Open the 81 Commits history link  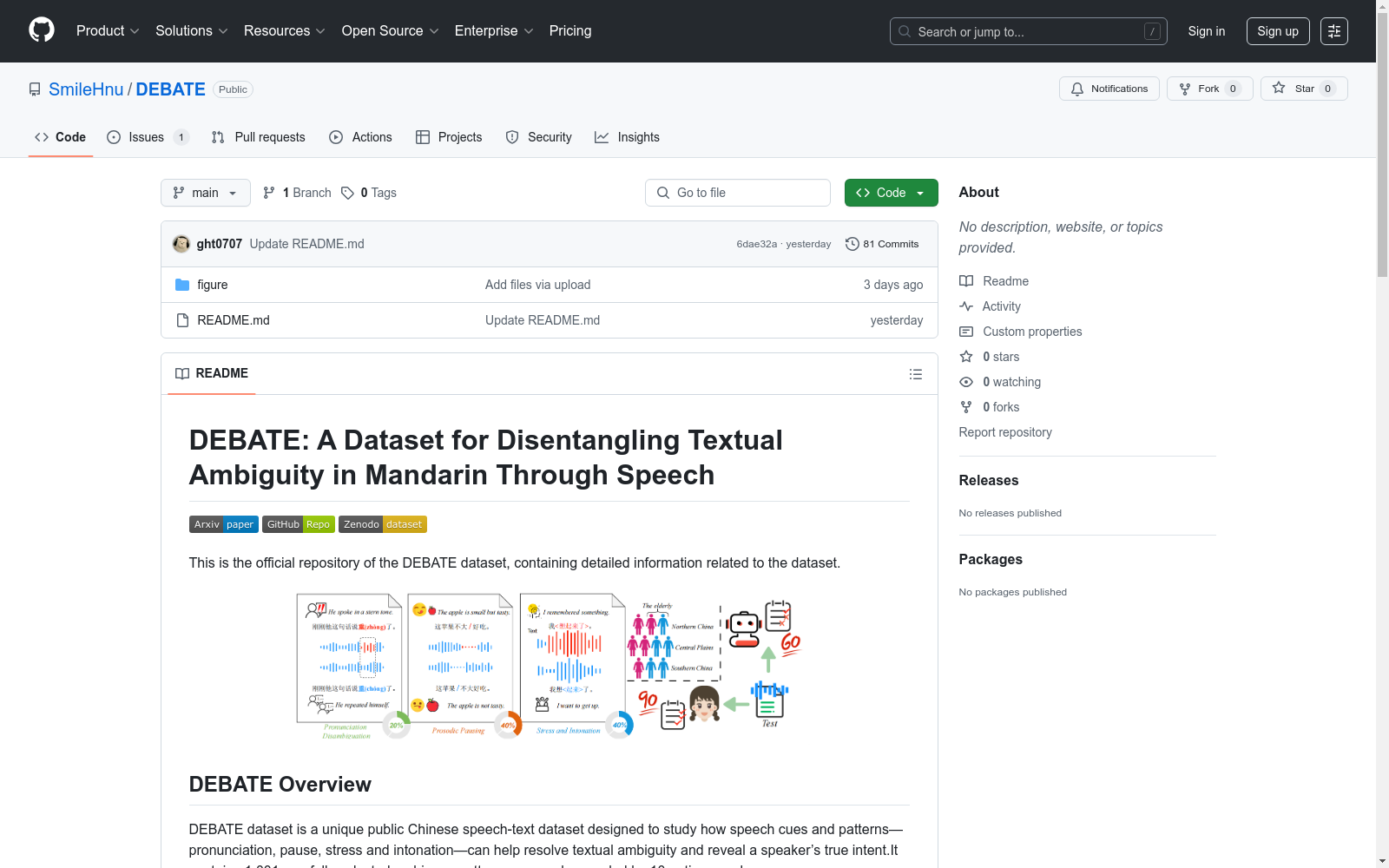point(882,244)
